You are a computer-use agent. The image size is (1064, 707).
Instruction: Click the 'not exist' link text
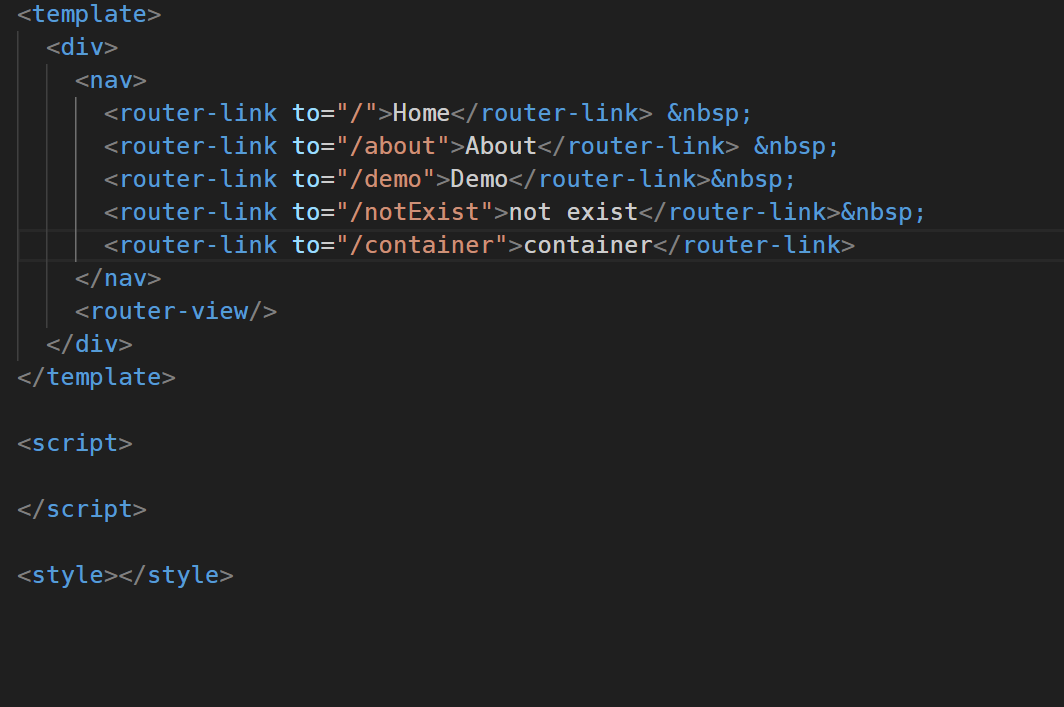pos(573,212)
